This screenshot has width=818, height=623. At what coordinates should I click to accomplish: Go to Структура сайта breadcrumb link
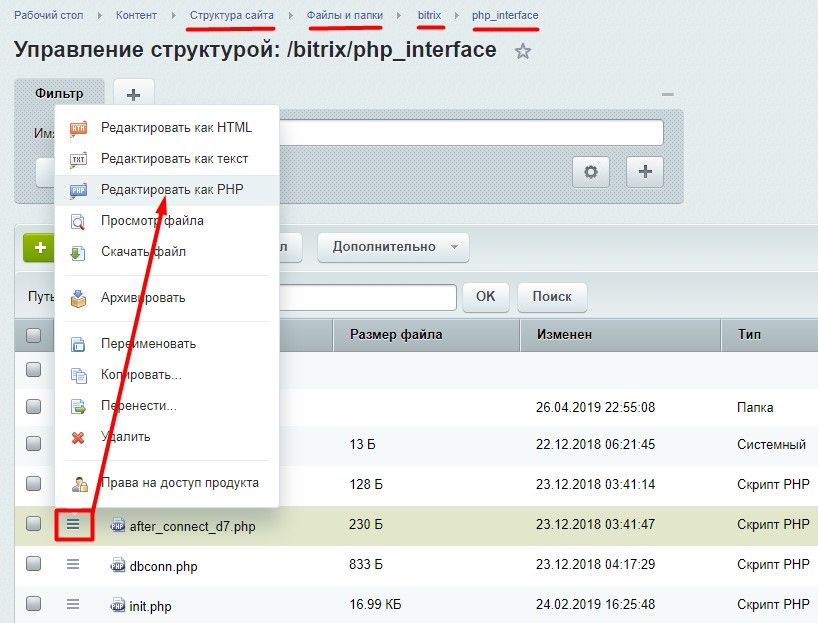pos(231,16)
